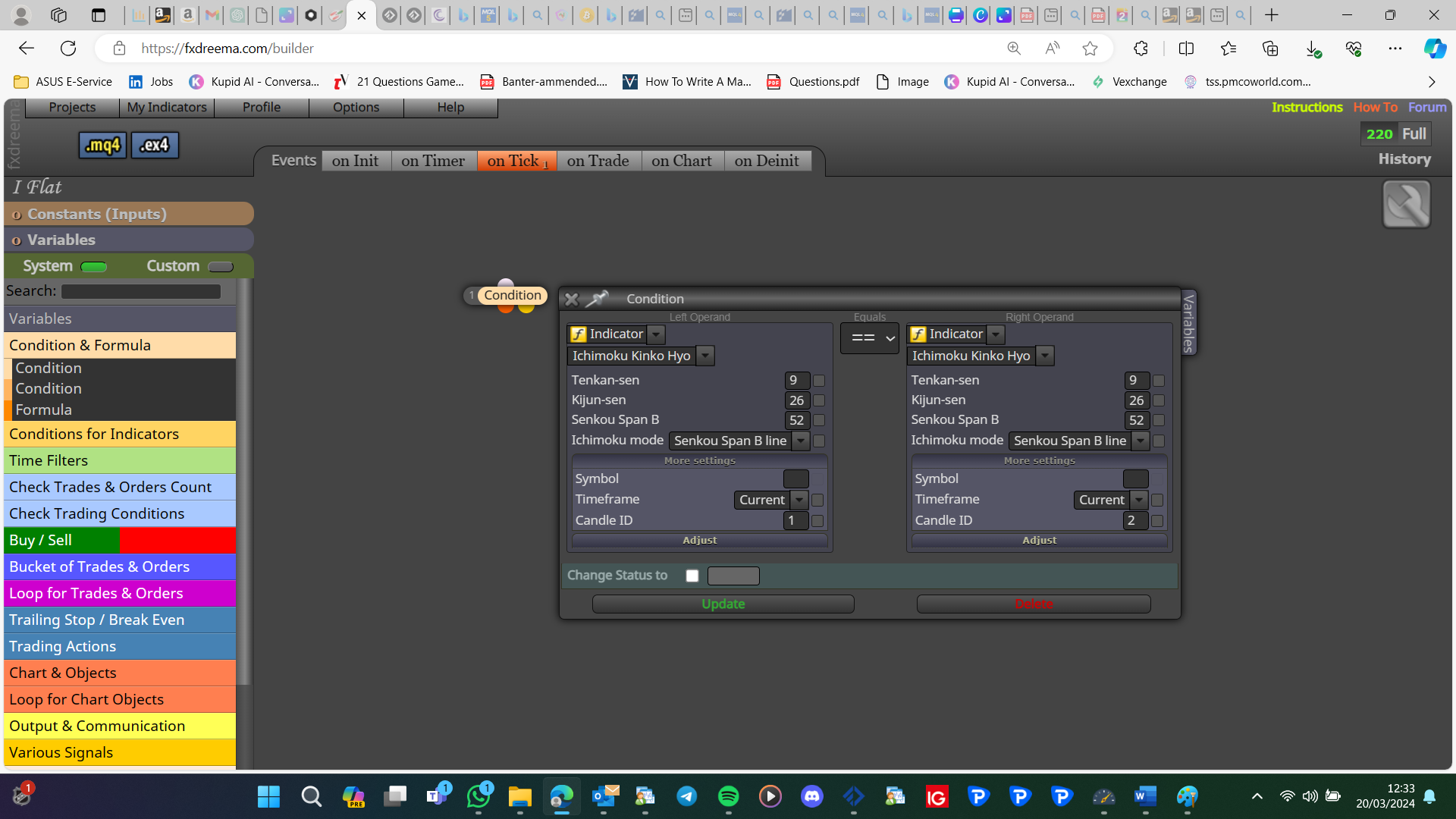Screen dimensions: 1456x819
Task: Open the Projects menu
Action: [72, 108]
